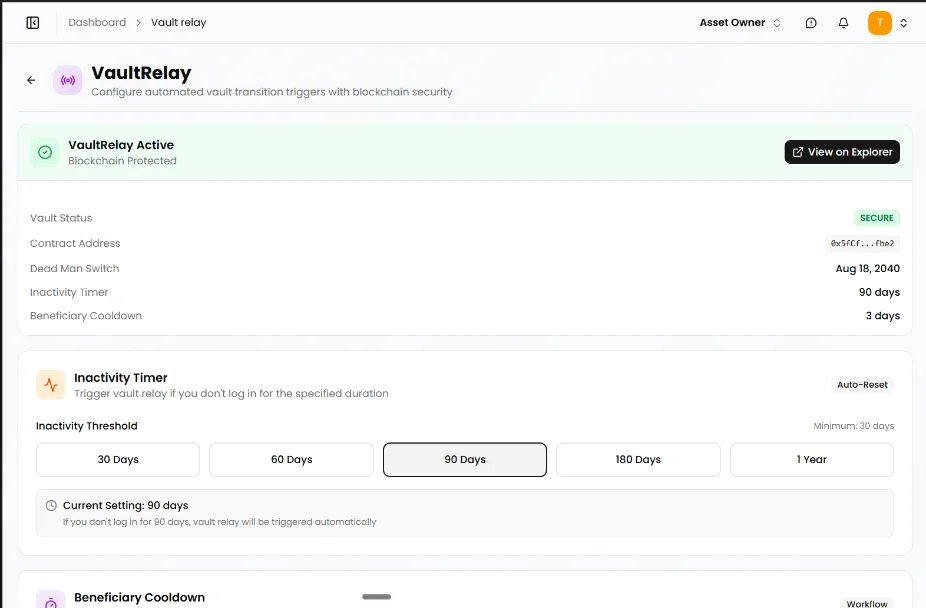Screen dimensions: 926x608
Task: Click the contract address 0x5fCf...fbe2
Action: [x=862, y=243]
